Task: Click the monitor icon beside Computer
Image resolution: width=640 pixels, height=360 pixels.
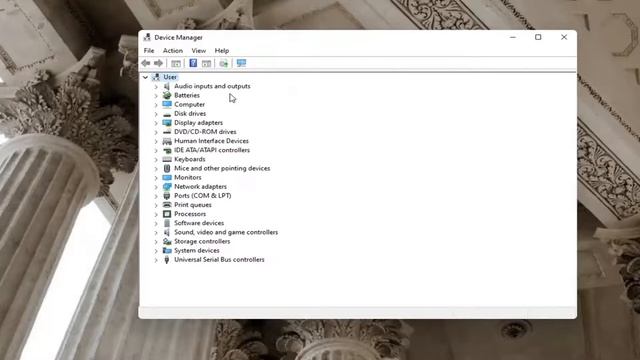Action: coord(167,104)
